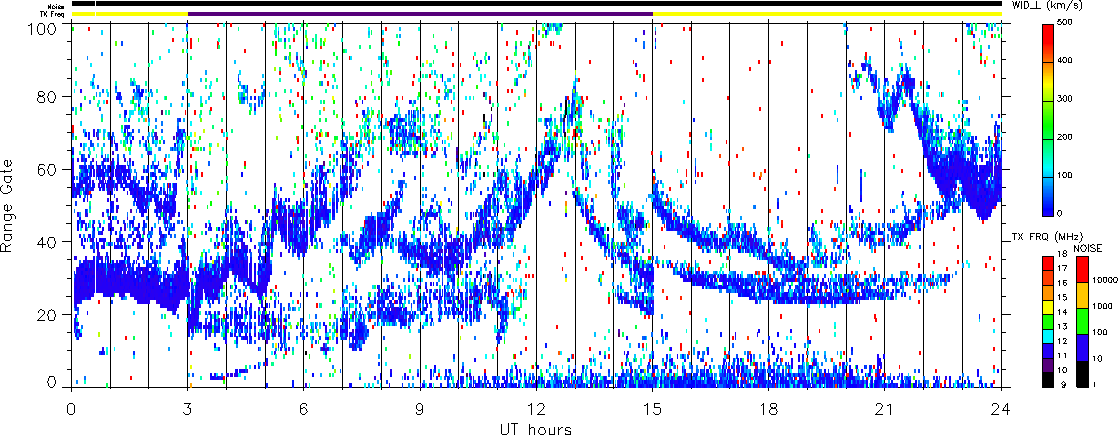Click the 16 label on TX frequency scale
This screenshot has height=435, width=1118.
pyautogui.click(x=1062, y=283)
